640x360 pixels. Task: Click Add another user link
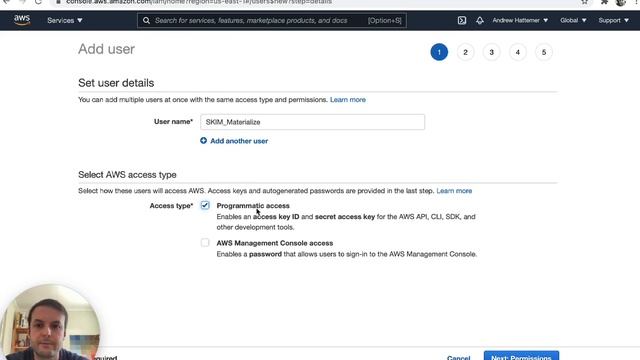point(239,141)
